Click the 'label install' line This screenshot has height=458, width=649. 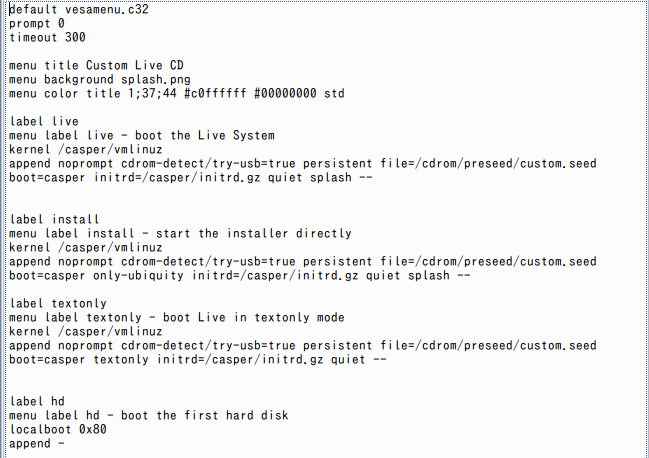pos(54,219)
